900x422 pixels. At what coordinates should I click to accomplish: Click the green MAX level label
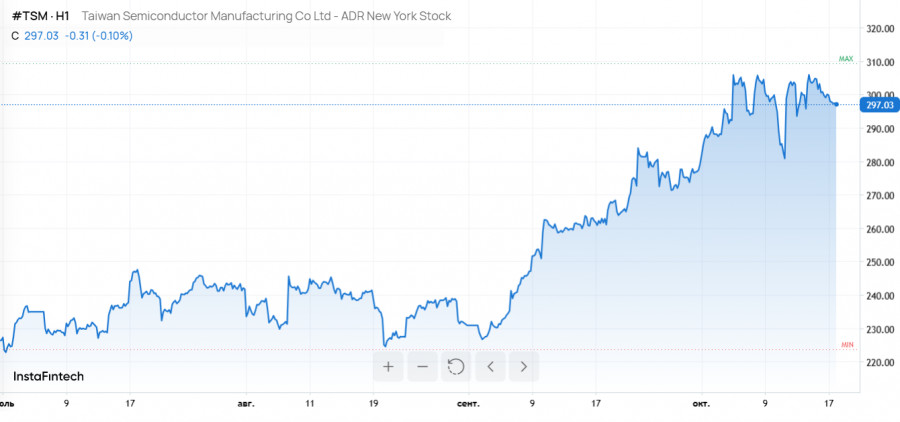(x=845, y=59)
